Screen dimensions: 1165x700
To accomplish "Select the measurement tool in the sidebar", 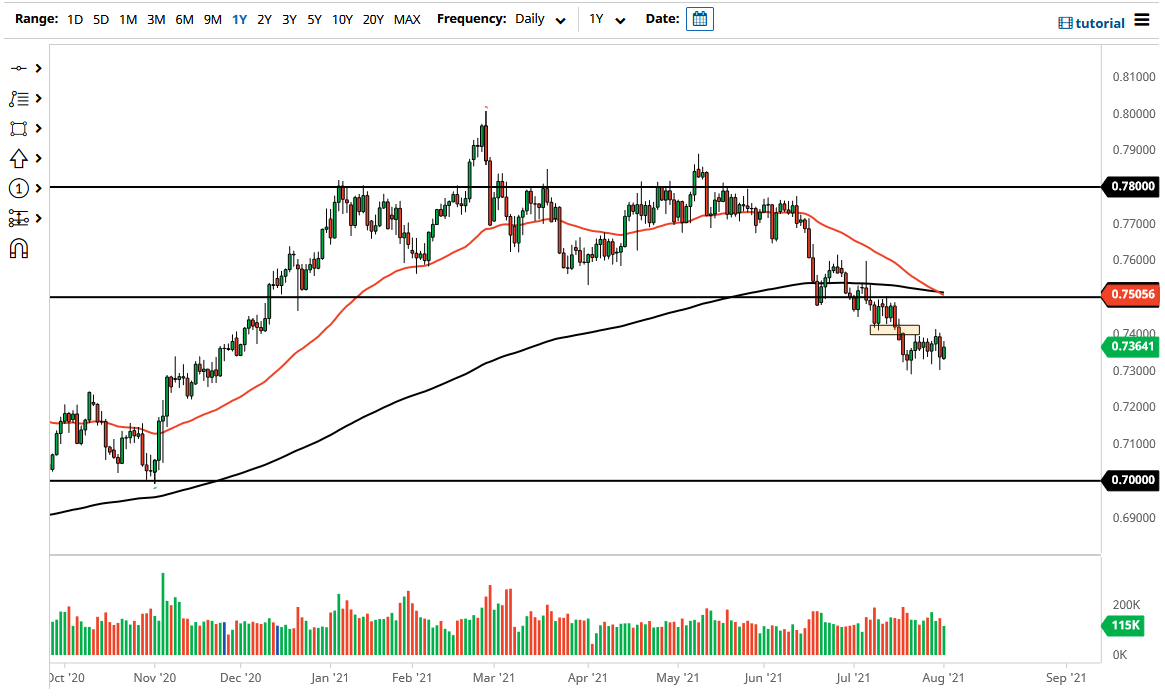I will point(17,218).
